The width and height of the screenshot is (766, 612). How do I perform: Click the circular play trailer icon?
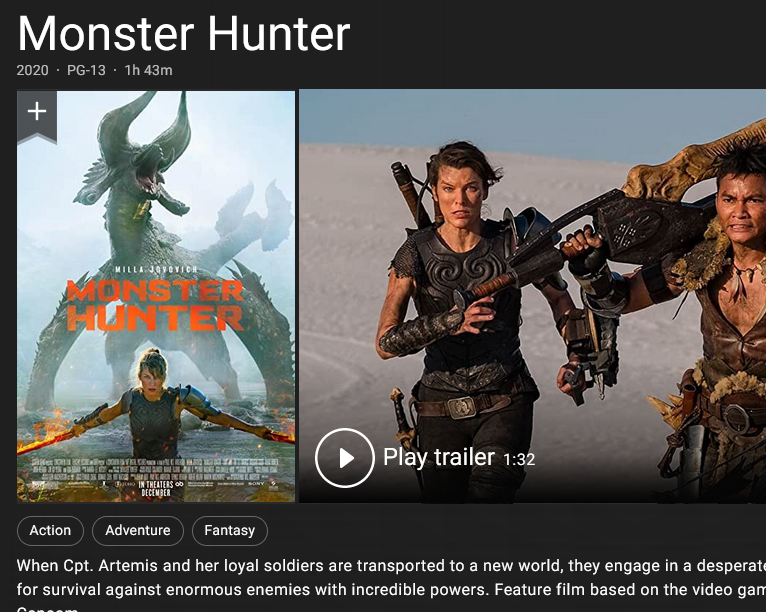(x=345, y=458)
